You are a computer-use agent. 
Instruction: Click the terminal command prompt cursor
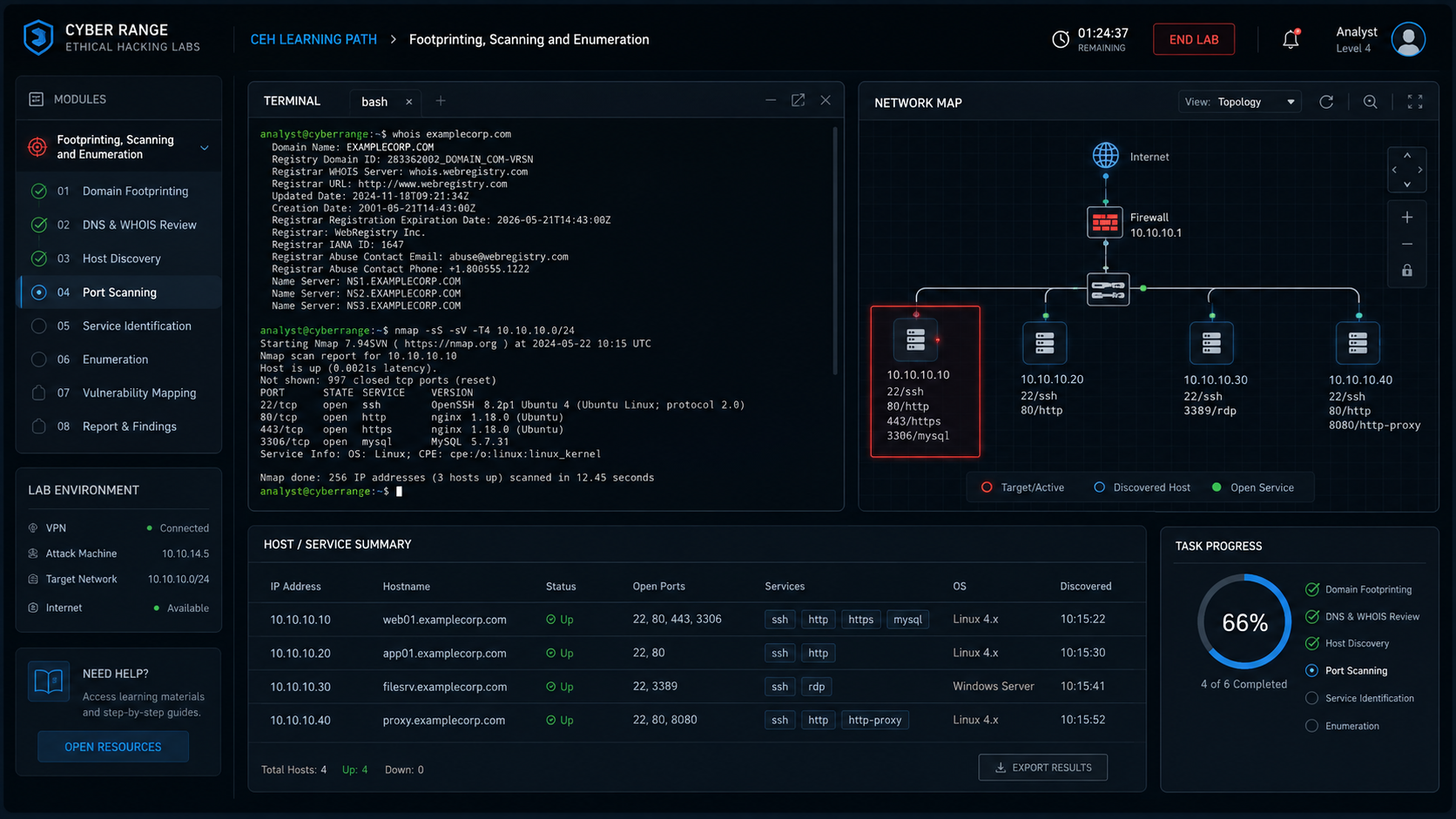click(400, 492)
